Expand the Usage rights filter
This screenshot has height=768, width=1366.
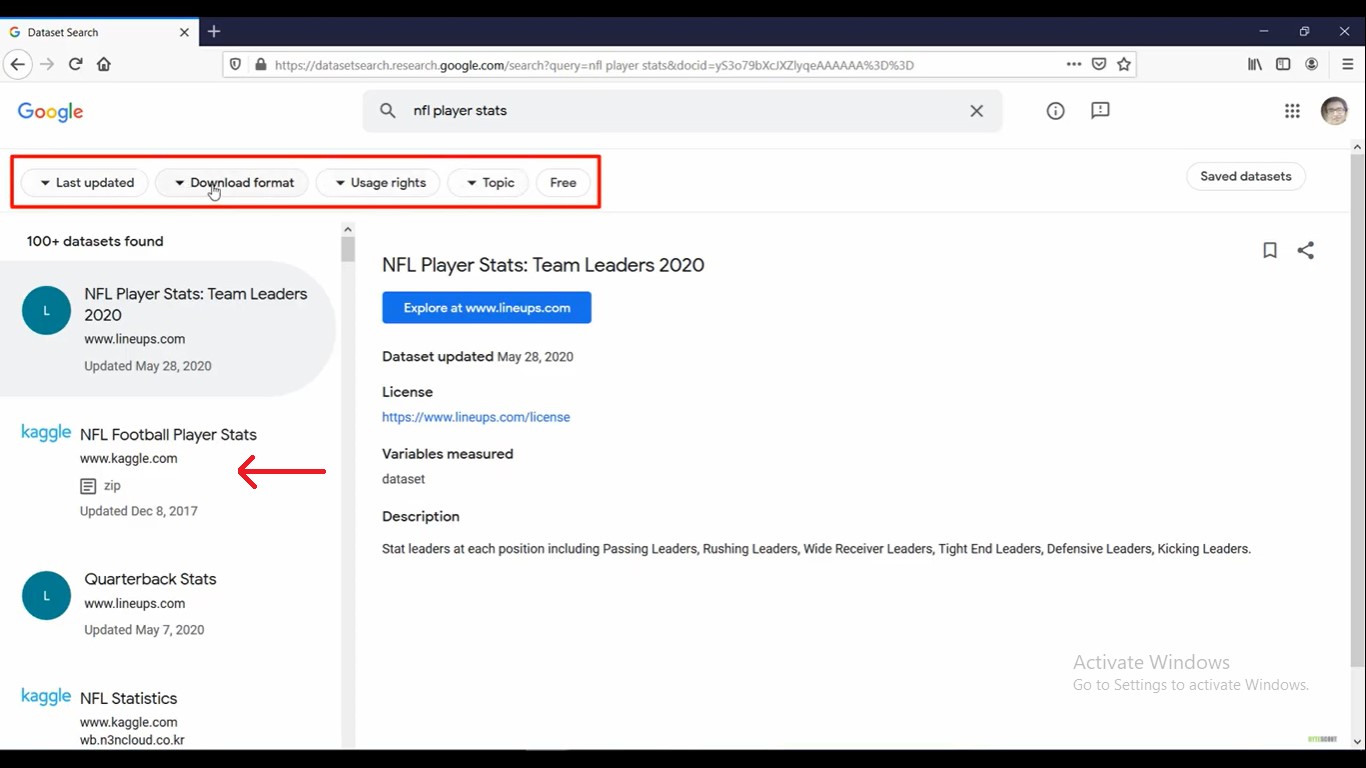378,183
